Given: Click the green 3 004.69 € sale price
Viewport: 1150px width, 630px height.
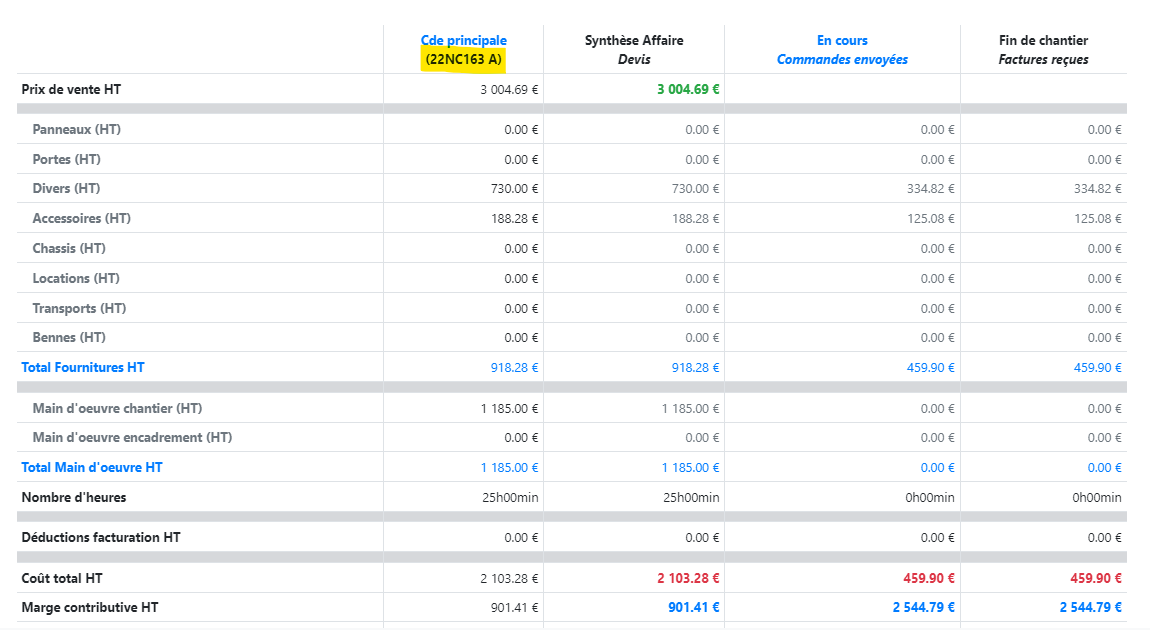Looking at the screenshot, I should [688, 89].
